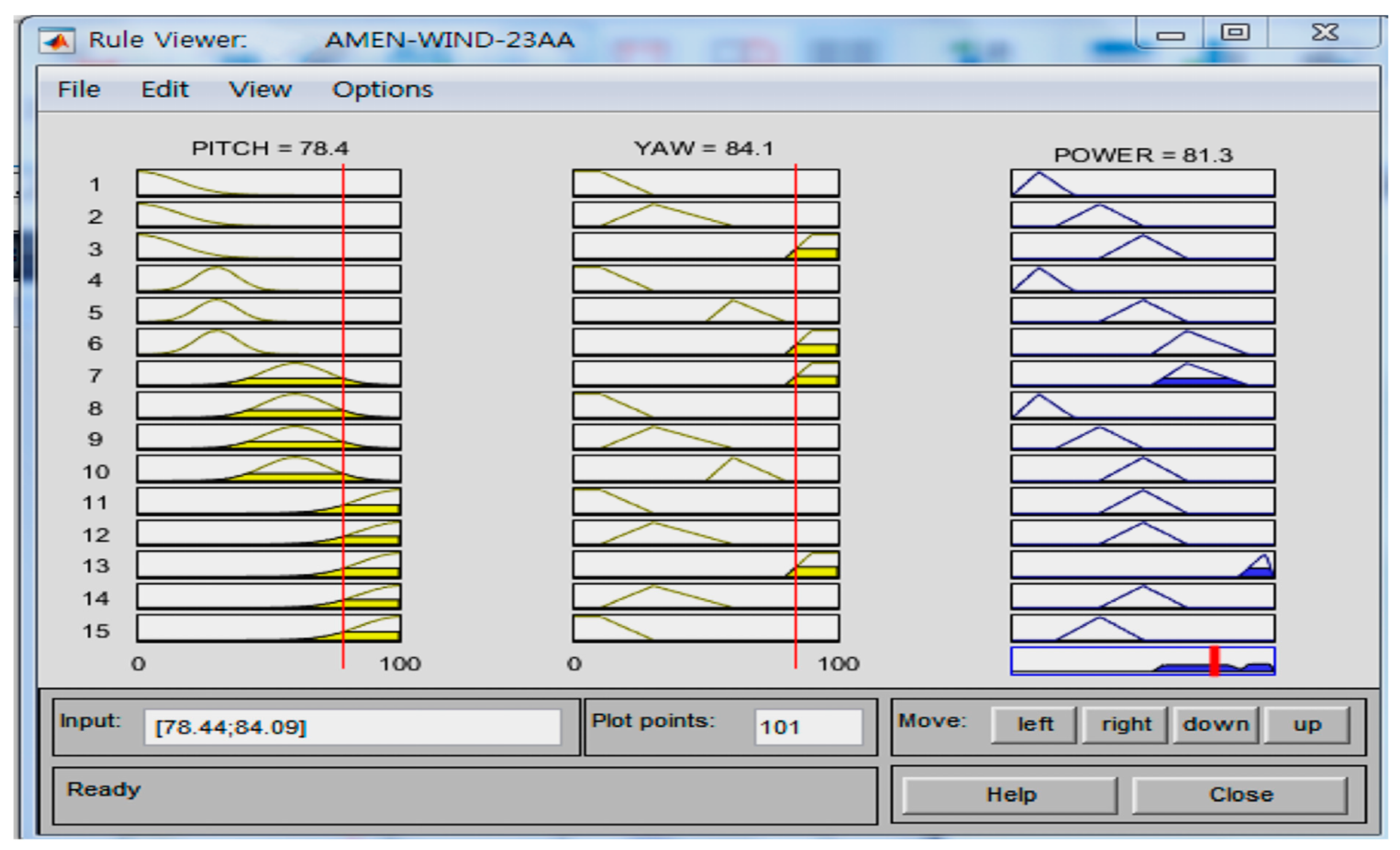This screenshot has width=1400, height=850.
Task: Click the Close button at bottom right
Action: pyautogui.click(x=1240, y=794)
